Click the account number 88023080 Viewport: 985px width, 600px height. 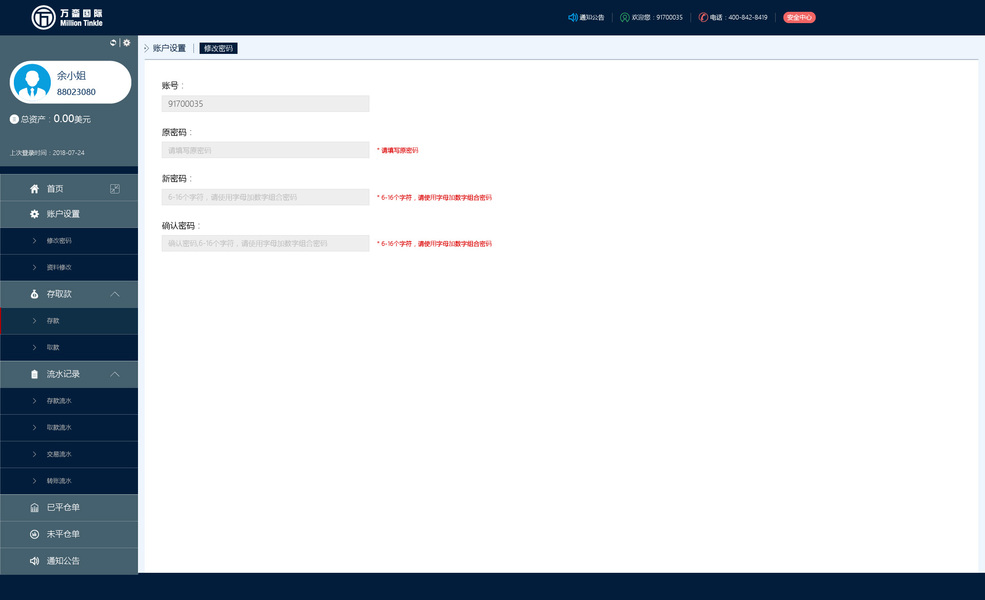click(x=76, y=92)
